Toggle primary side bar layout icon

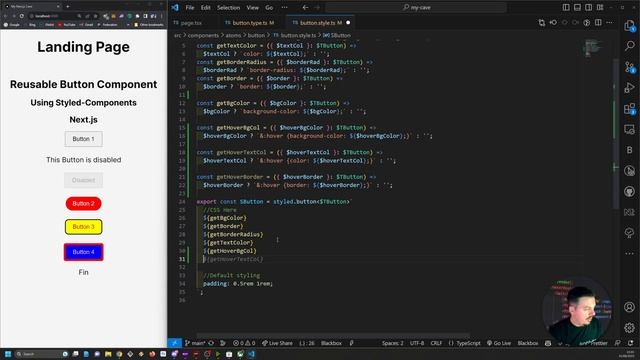(566, 7)
